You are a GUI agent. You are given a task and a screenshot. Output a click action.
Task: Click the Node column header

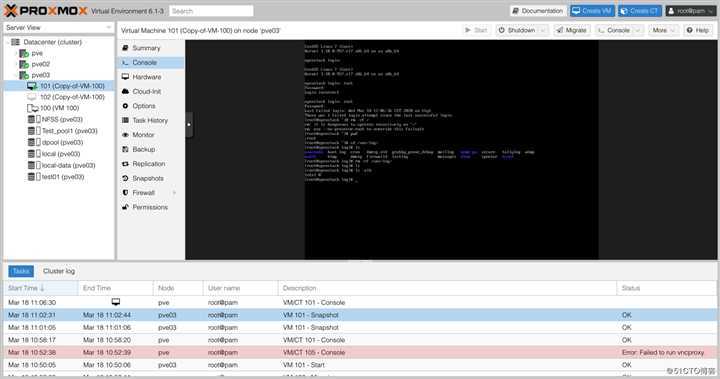coord(178,288)
